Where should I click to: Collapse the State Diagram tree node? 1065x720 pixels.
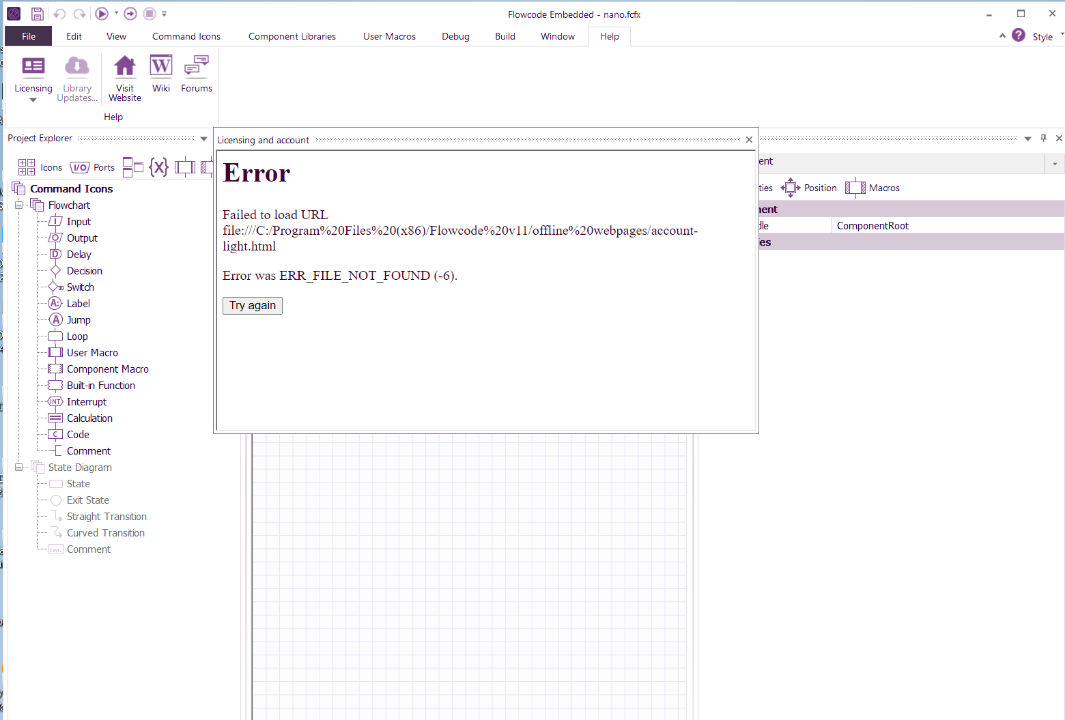click(19, 467)
